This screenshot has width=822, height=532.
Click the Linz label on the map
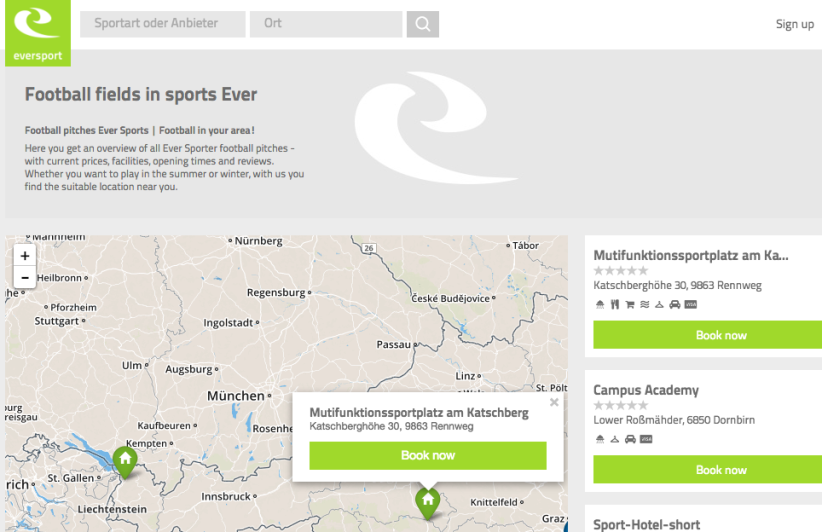465,376
